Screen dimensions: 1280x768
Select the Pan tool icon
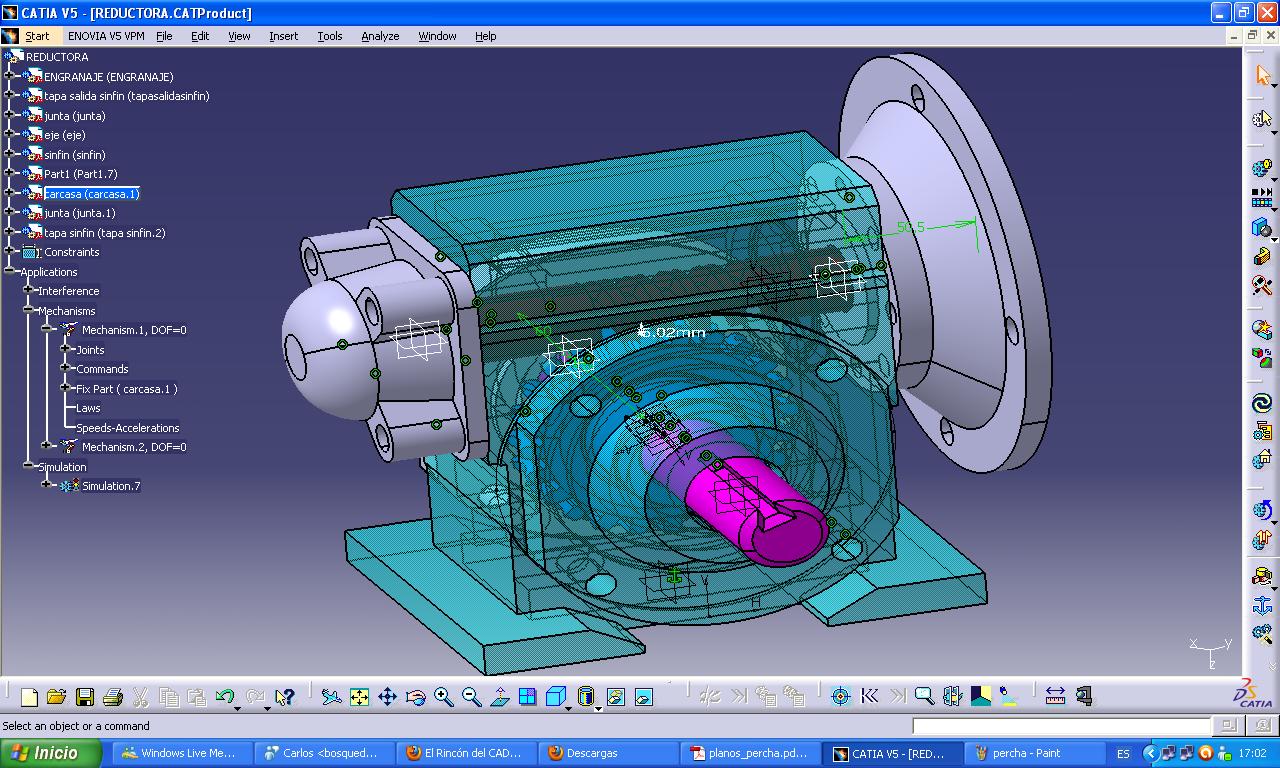pos(387,697)
